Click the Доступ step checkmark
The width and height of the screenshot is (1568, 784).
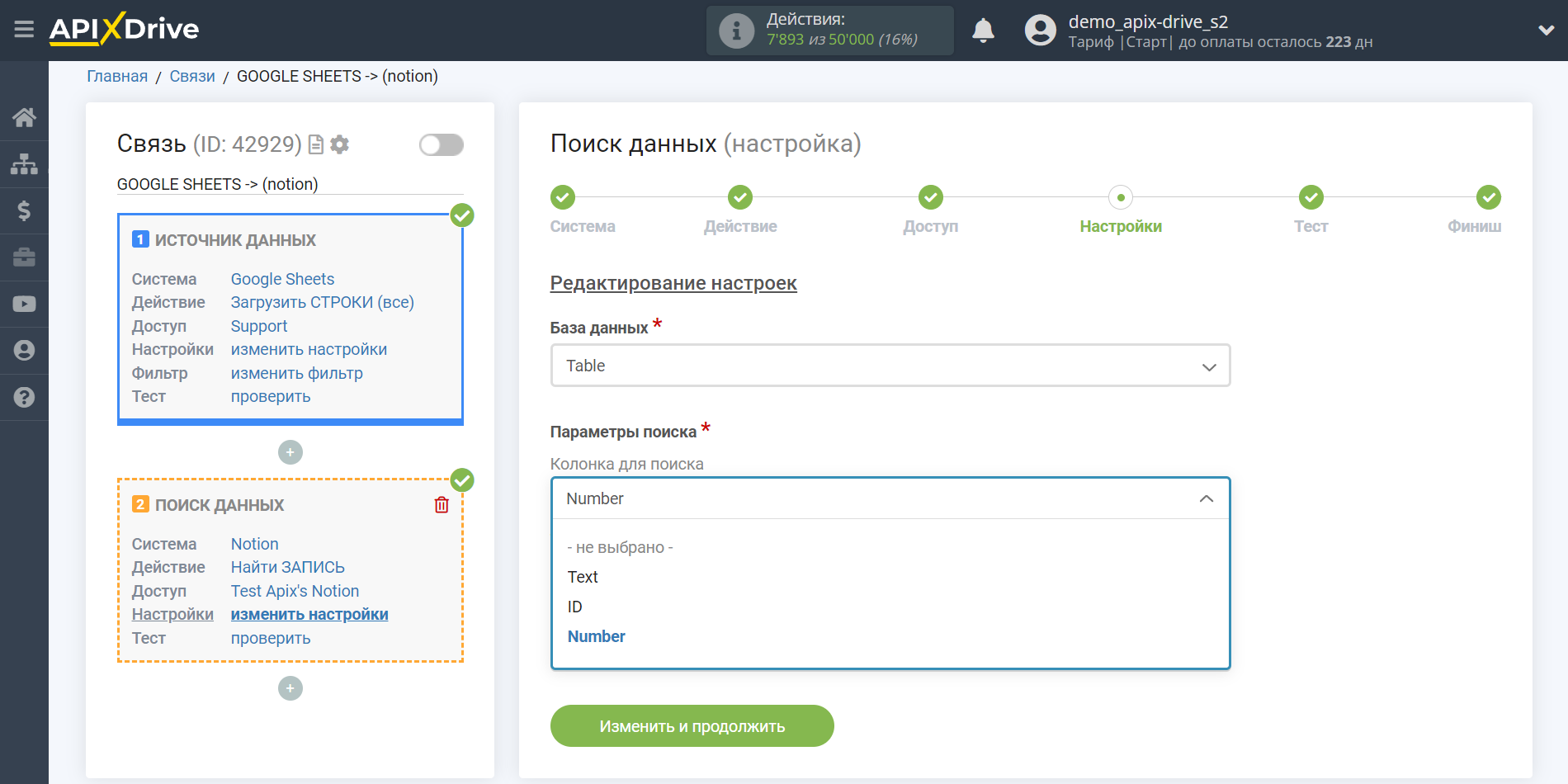[931, 197]
